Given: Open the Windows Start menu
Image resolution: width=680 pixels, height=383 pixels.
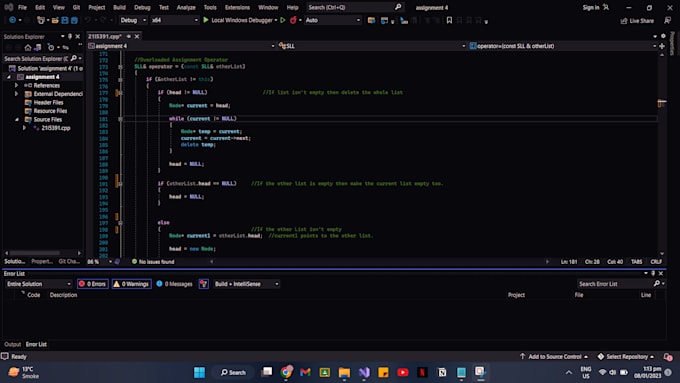Looking at the screenshot, I should [199, 372].
